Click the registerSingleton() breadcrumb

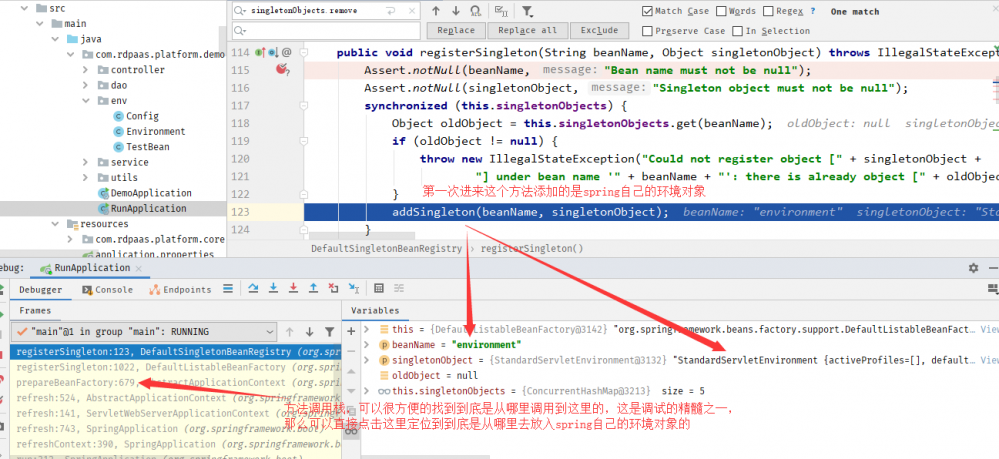click(532, 249)
